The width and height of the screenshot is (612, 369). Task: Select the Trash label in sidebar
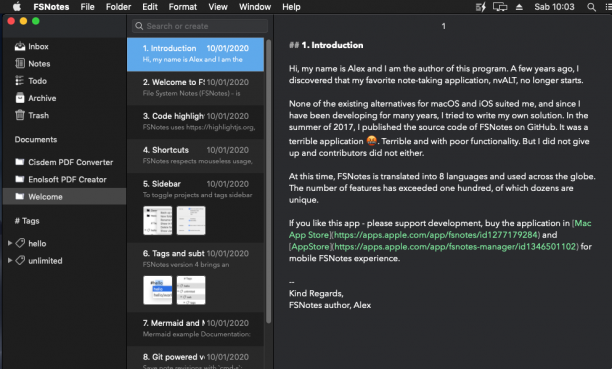point(39,115)
